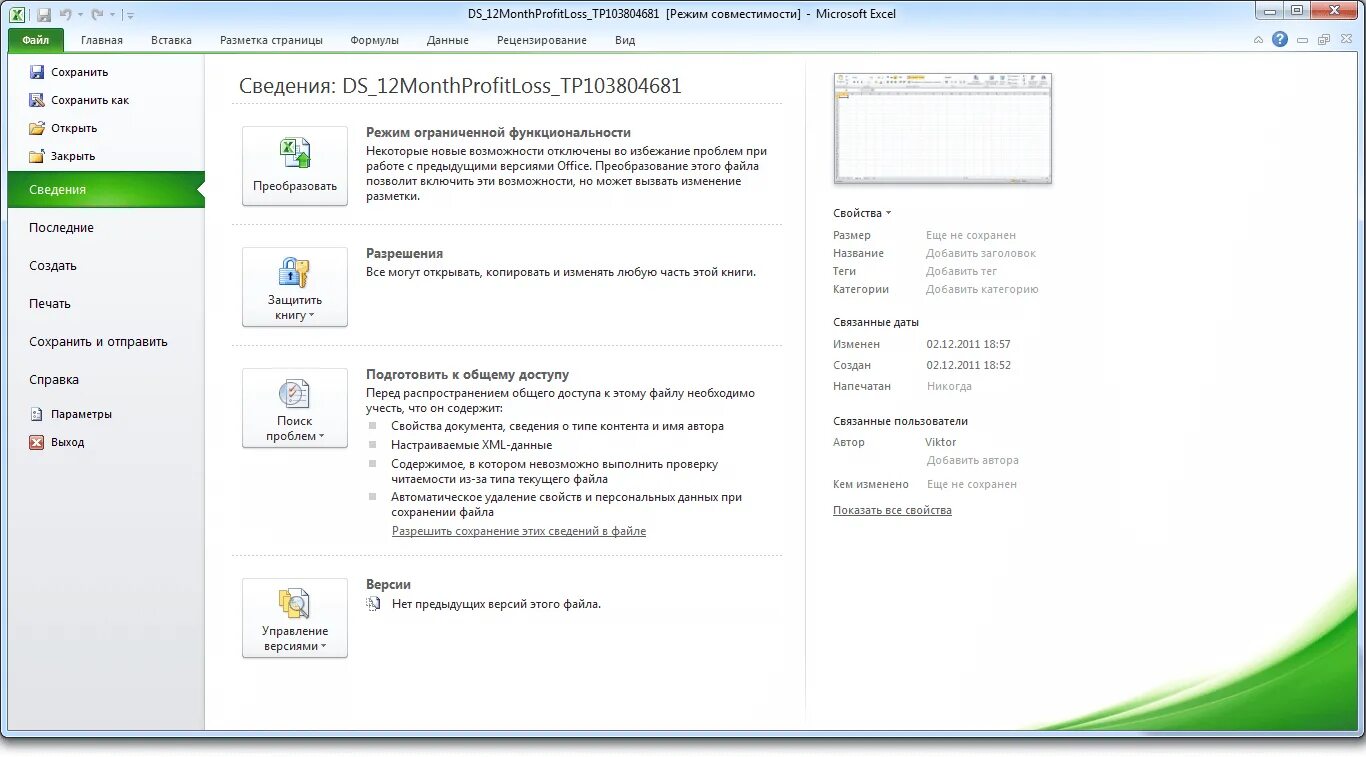Switch to the Данные ribbon tab

coord(447,40)
